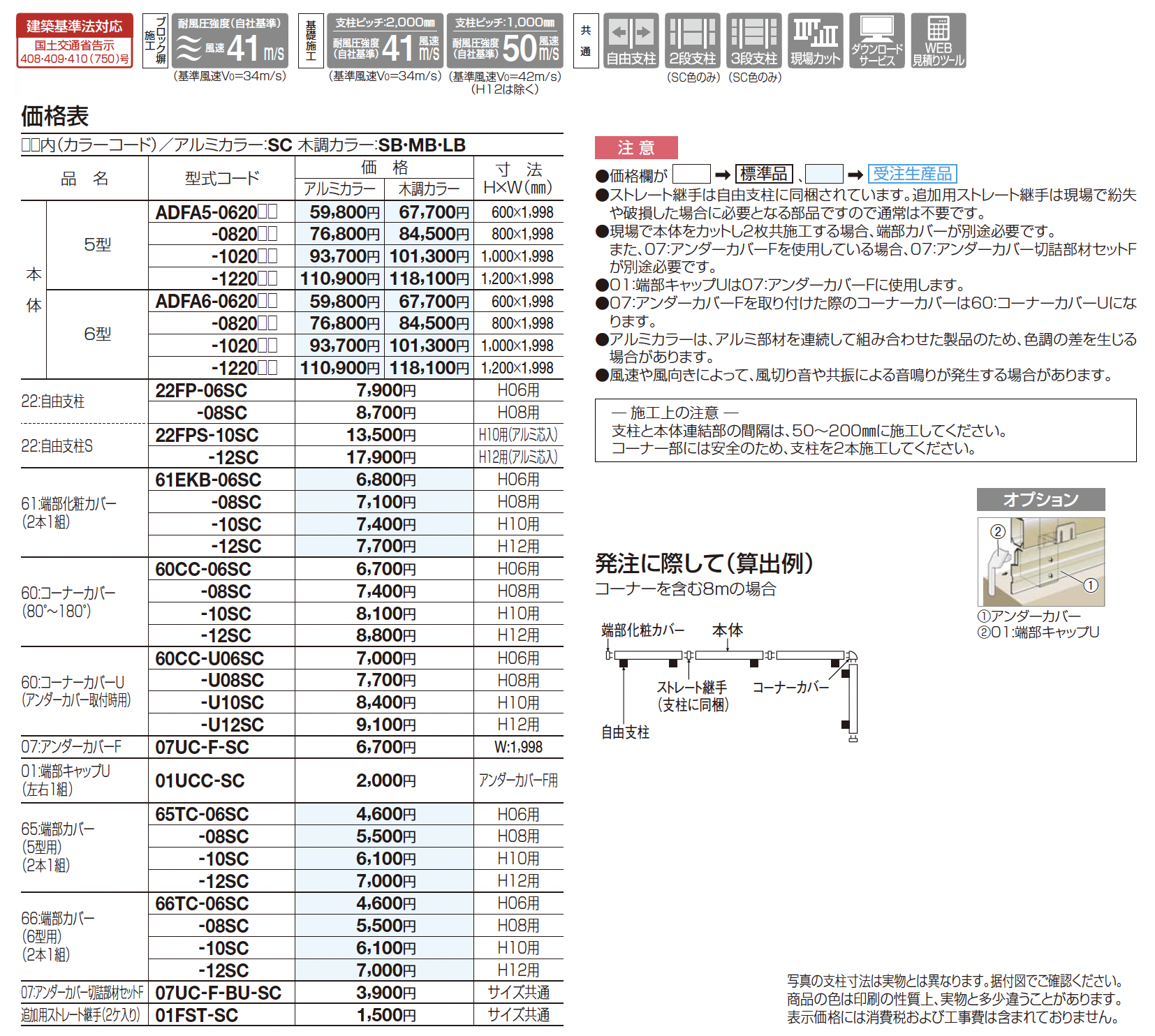Click the light blue 受注生産品 color sample box
Viewport: 1155px width, 1036px height.
pyautogui.click(x=824, y=174)
